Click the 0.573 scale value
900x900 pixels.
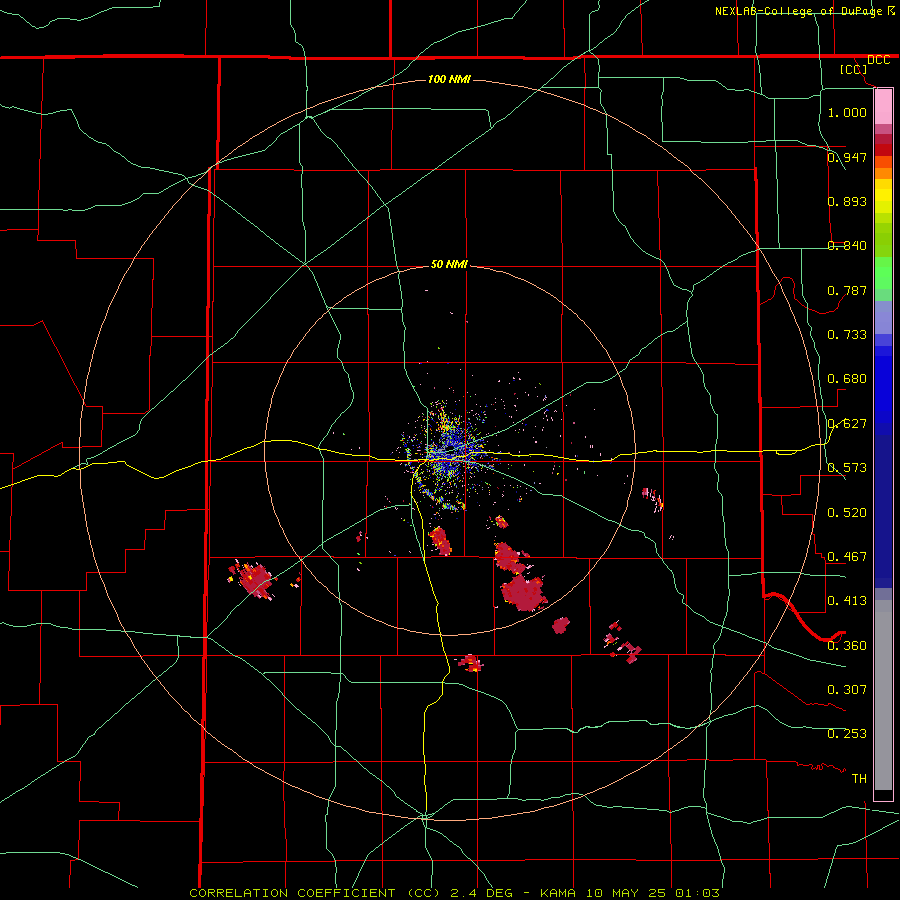(x=847, y=468)
